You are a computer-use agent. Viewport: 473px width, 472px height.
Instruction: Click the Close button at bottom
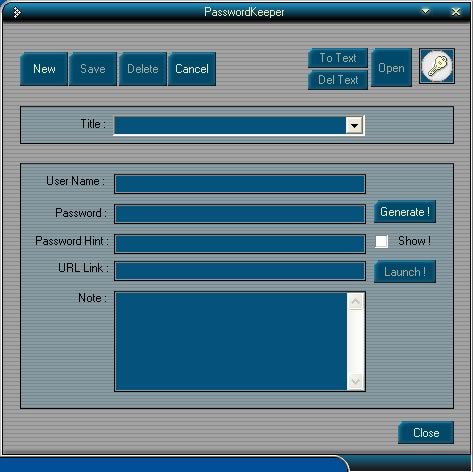426,433
